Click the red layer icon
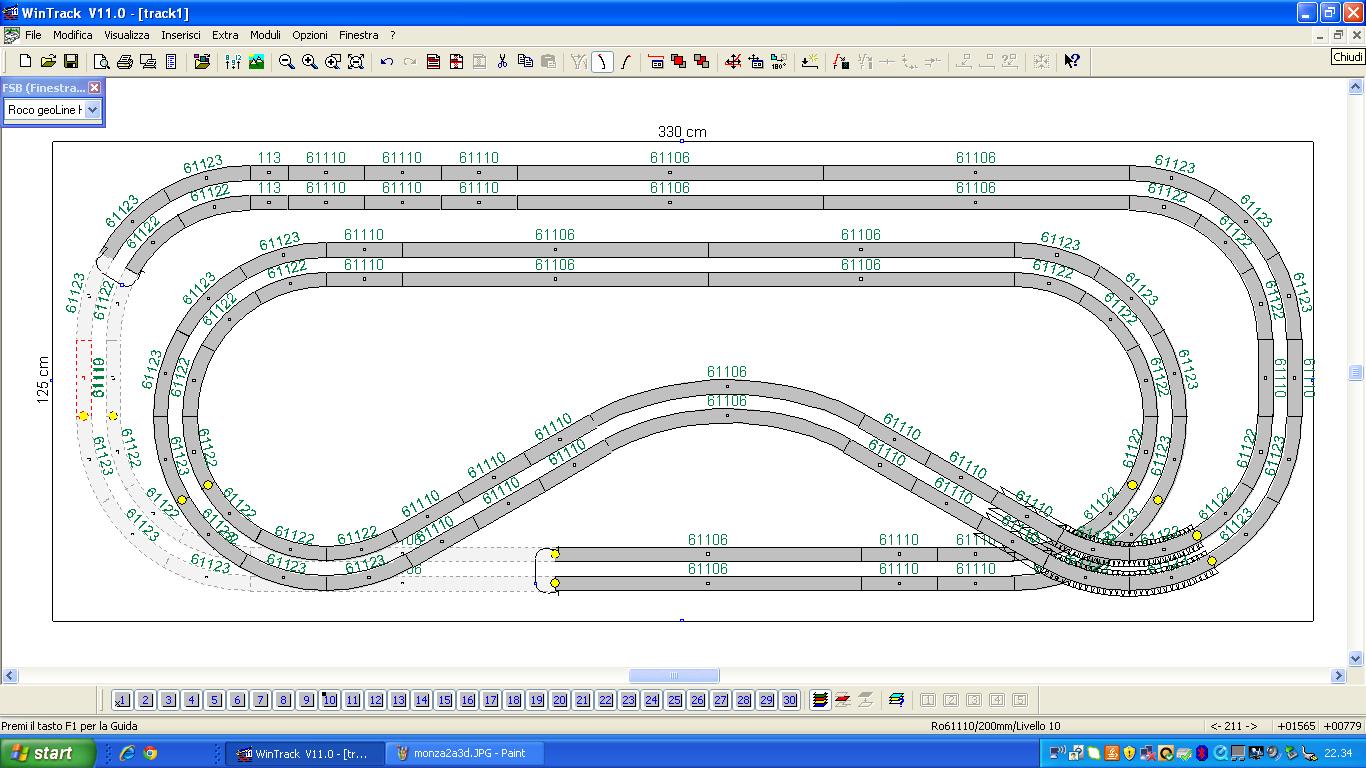 843,700
